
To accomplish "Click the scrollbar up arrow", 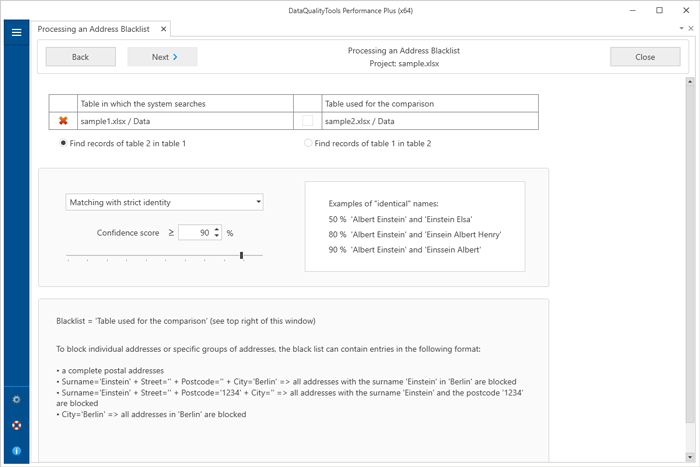I will point(690,82).
